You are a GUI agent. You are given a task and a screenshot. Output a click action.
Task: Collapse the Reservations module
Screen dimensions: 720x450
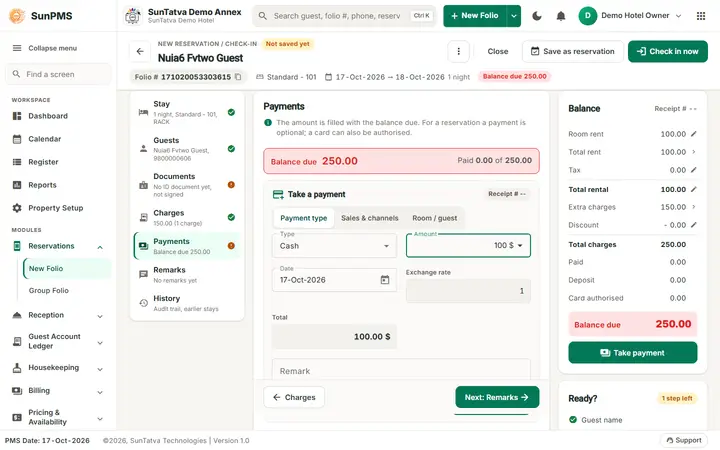[x=100, y=247]
